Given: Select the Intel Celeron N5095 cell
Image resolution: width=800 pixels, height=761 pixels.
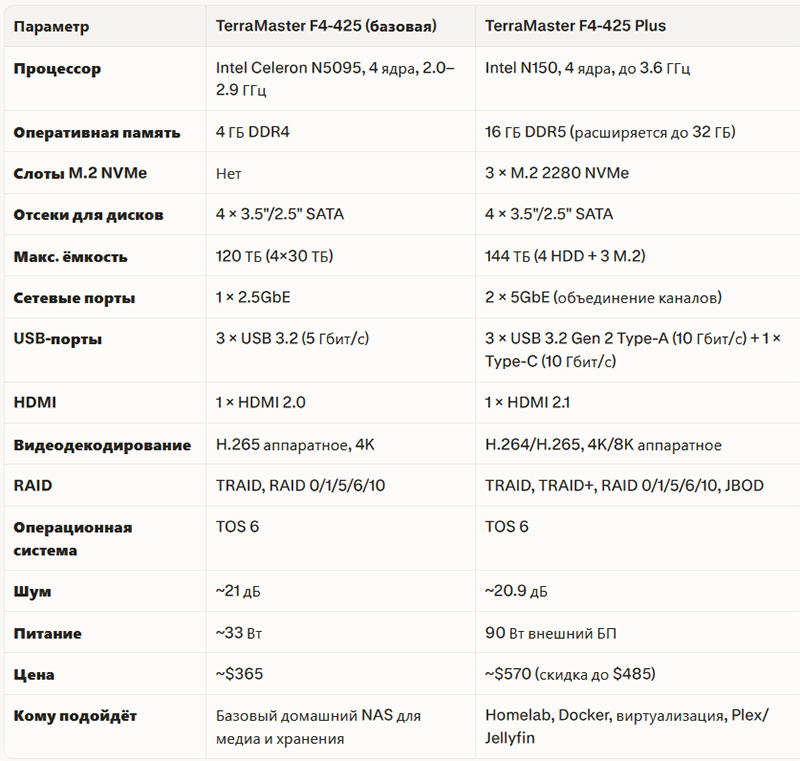Looking at the screenshot, I should point(335,79).
